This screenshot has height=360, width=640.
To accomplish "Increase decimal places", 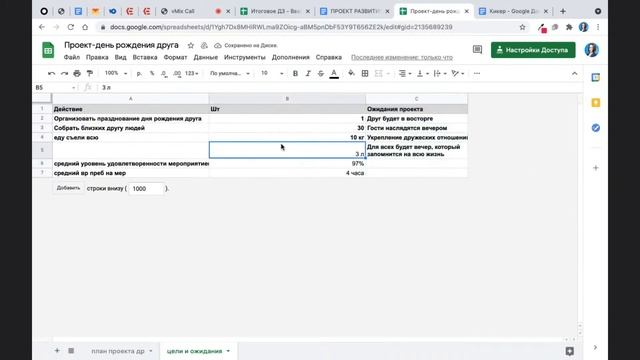I will point(177,73).
